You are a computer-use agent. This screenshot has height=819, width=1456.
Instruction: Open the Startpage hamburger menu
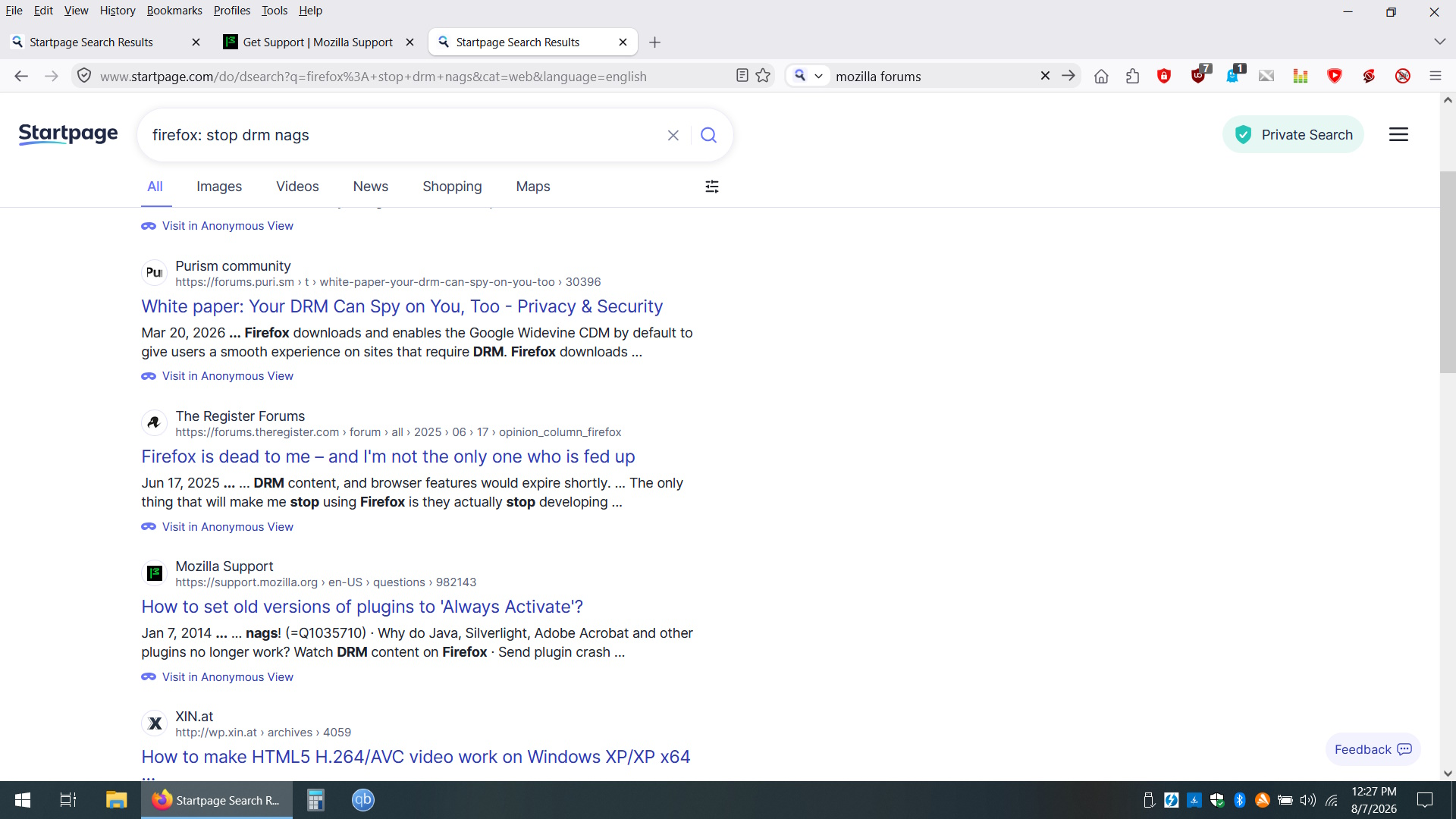click(x=1398, y=134)
